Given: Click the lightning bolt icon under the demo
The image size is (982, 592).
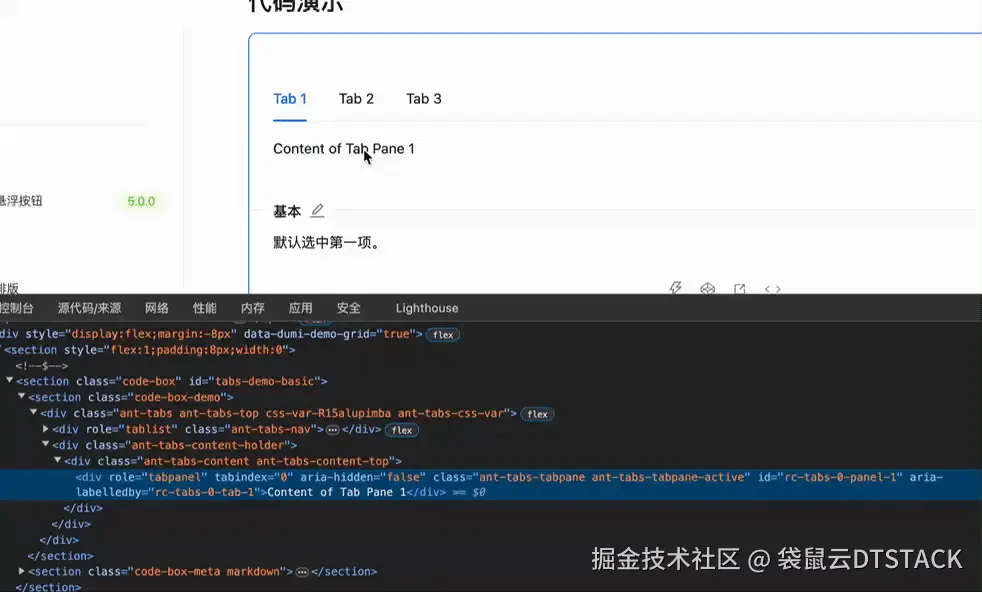Looking at the screenshot, I should 675,288.
